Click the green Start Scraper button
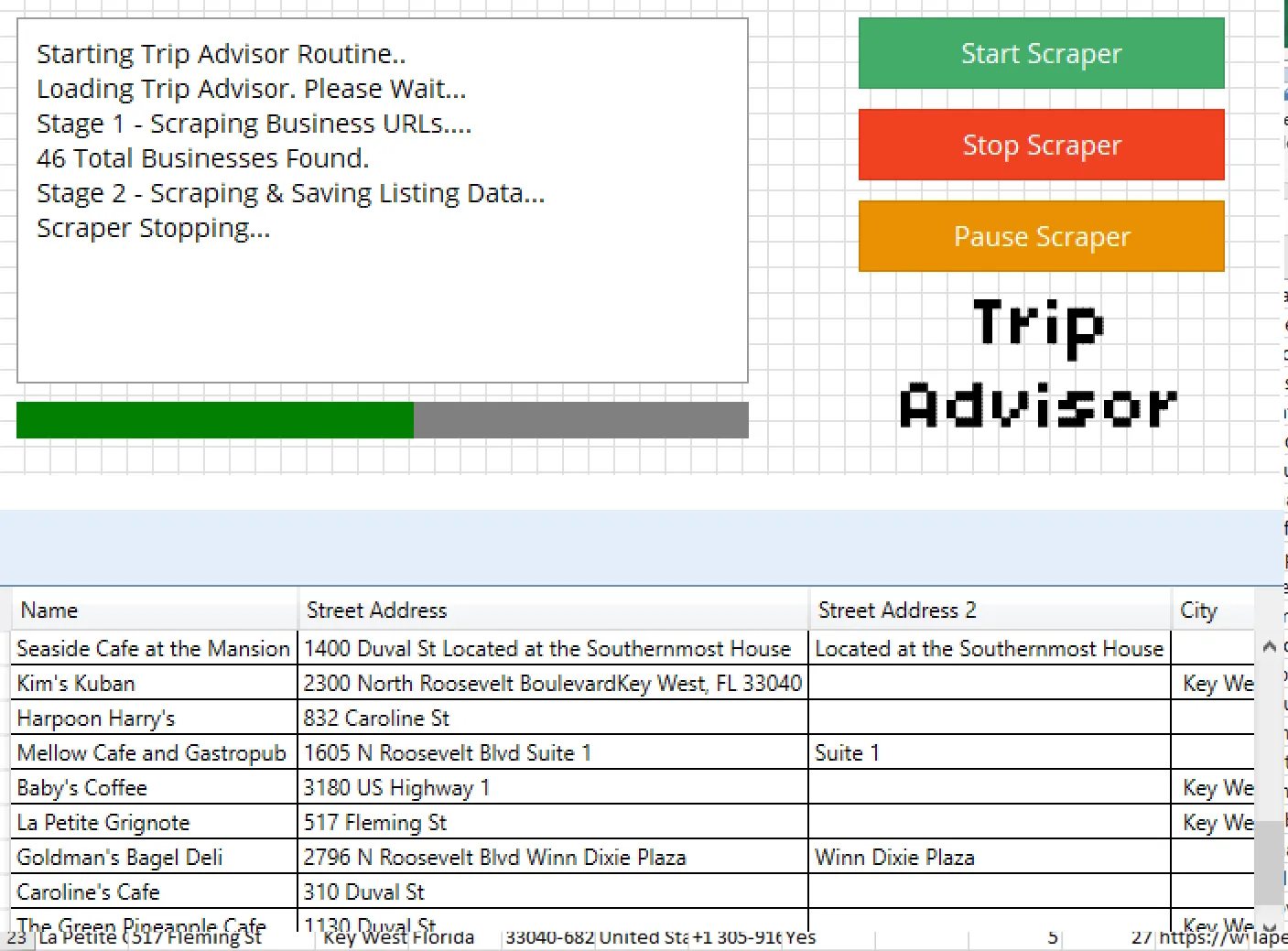1288x951 pixels. 1041,53
